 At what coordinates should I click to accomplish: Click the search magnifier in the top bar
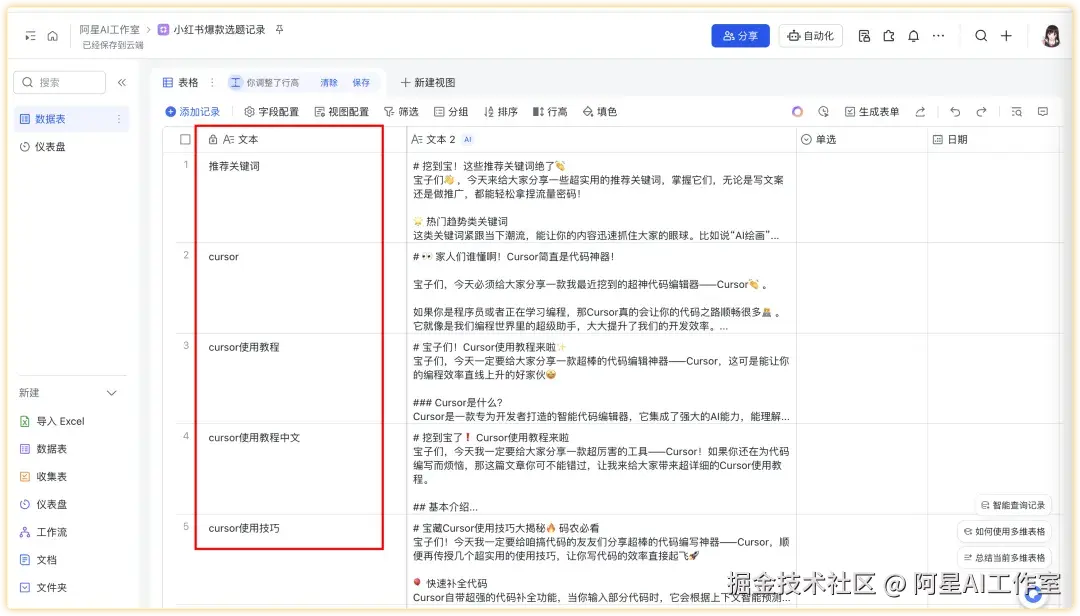click(981, 35)
